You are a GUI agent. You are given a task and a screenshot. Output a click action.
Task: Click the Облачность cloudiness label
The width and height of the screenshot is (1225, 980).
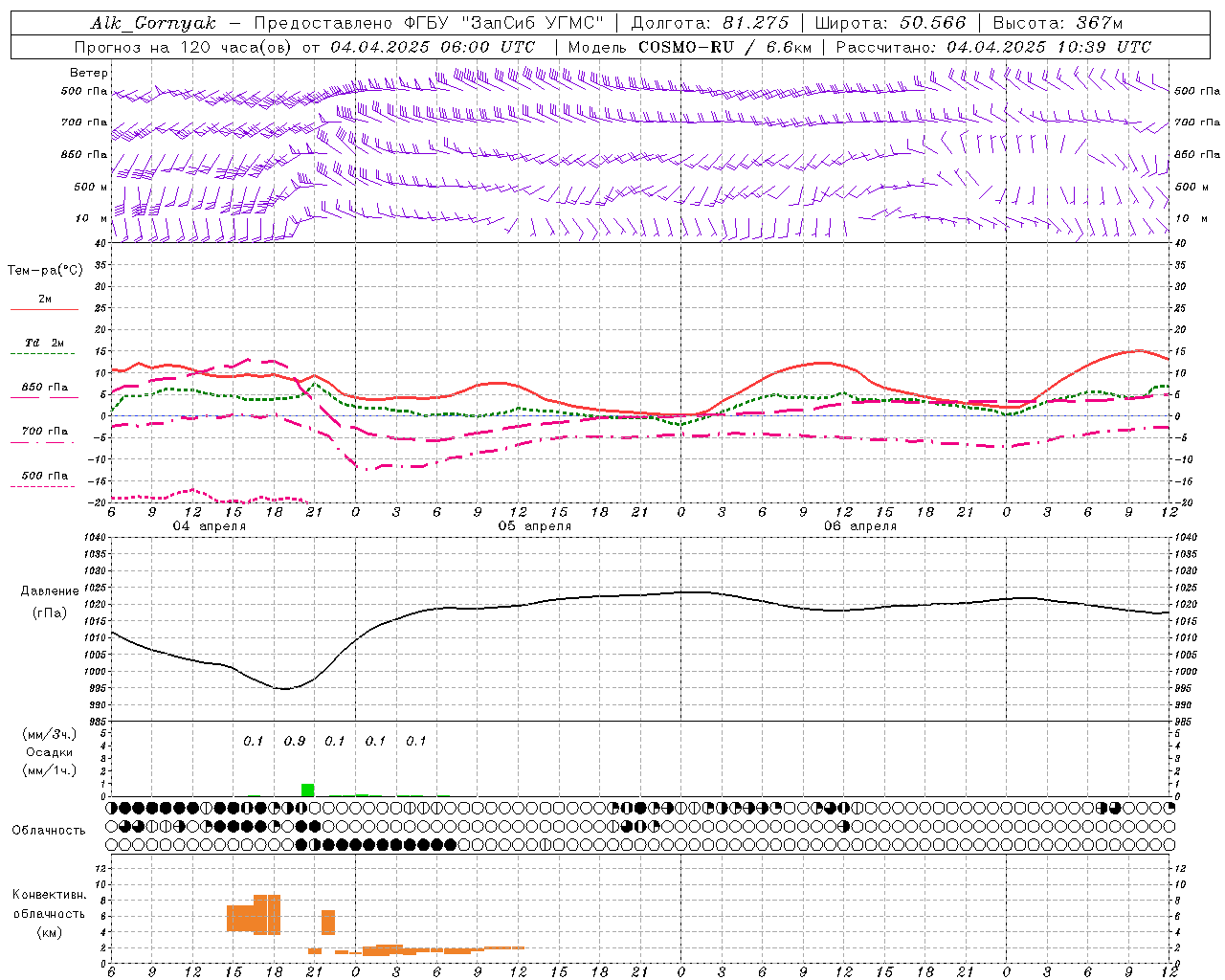tap(49, 830)
